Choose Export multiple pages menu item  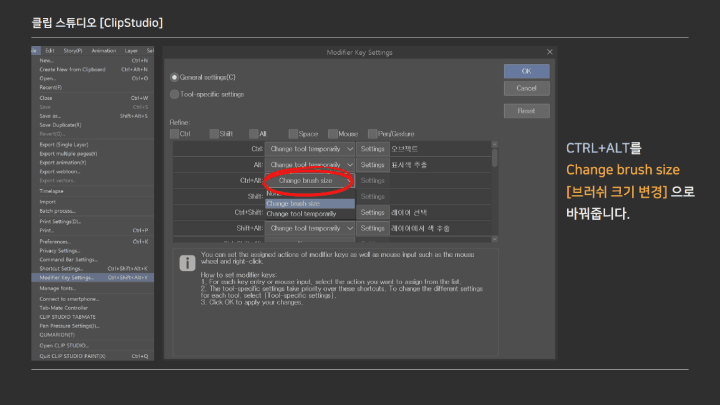(x=93, y=154)
